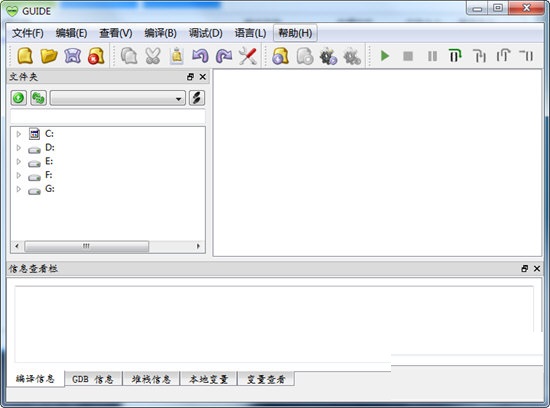Click the Save file icon
The height and width of the screenshot is (408, 550).
coord(73,56)
